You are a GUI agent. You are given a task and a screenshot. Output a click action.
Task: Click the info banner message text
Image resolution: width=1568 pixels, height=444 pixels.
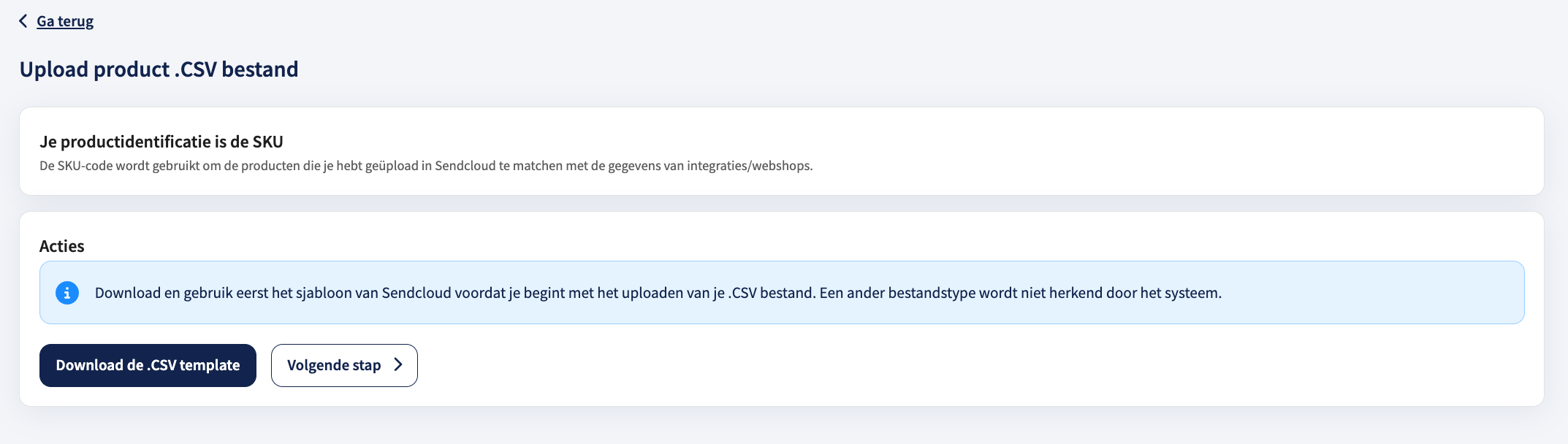tap(658, 293)
